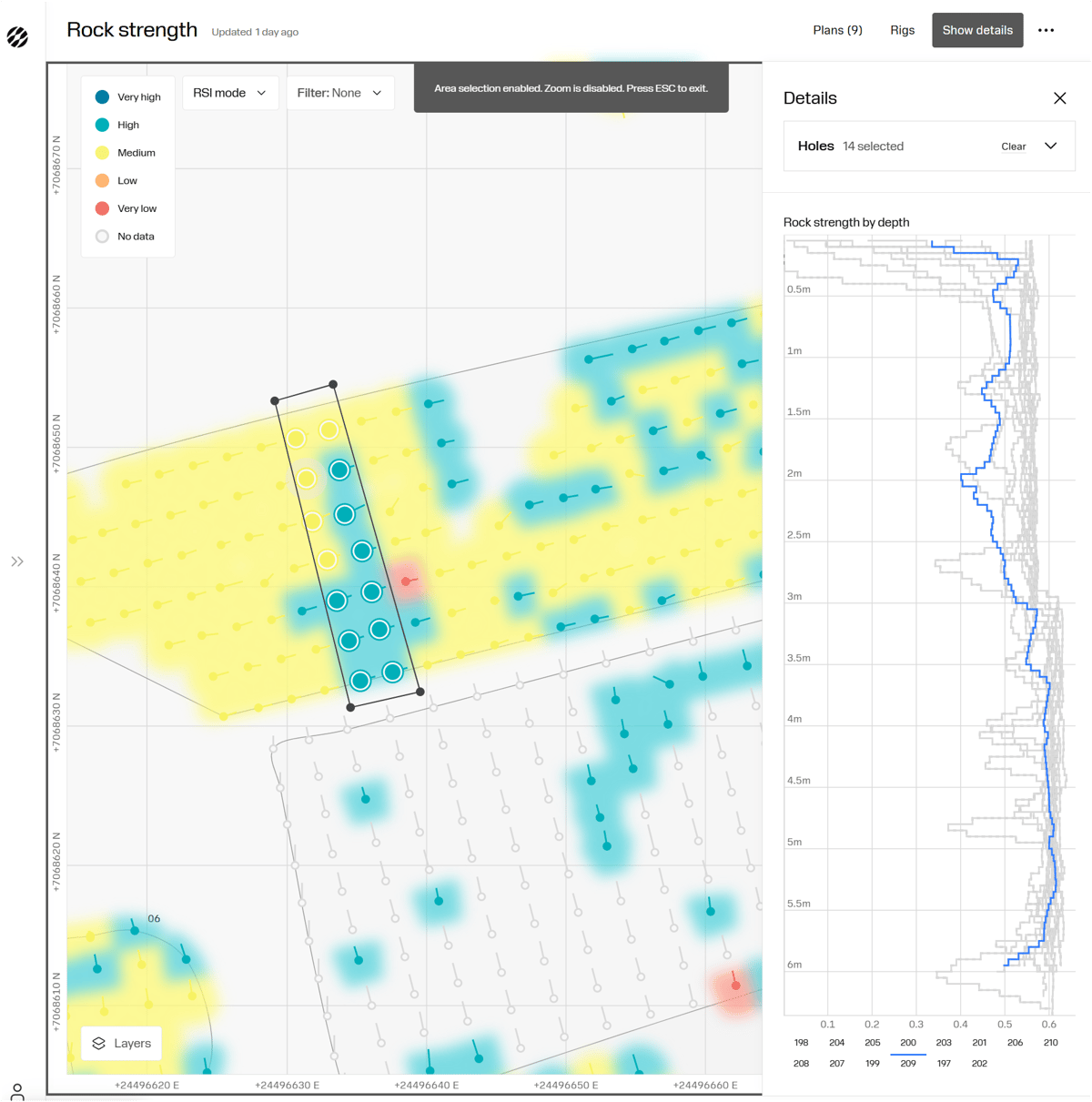The height and width of the screenshot is (1102, 1092).
Task: Switch to the Rigs view
Action: [902, 30]
